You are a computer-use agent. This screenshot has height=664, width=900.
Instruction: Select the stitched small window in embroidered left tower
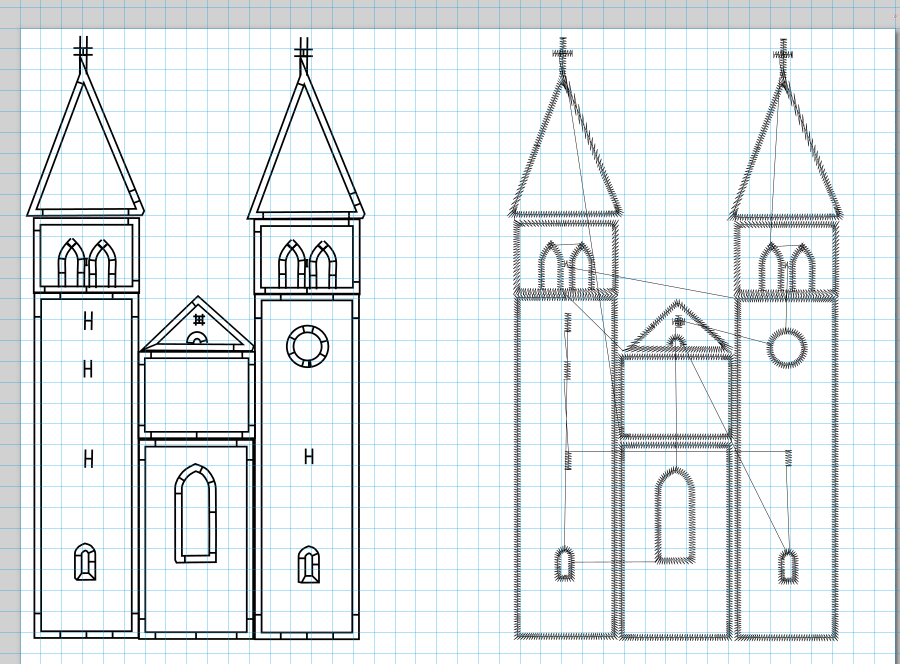click(x=565, y=563)
